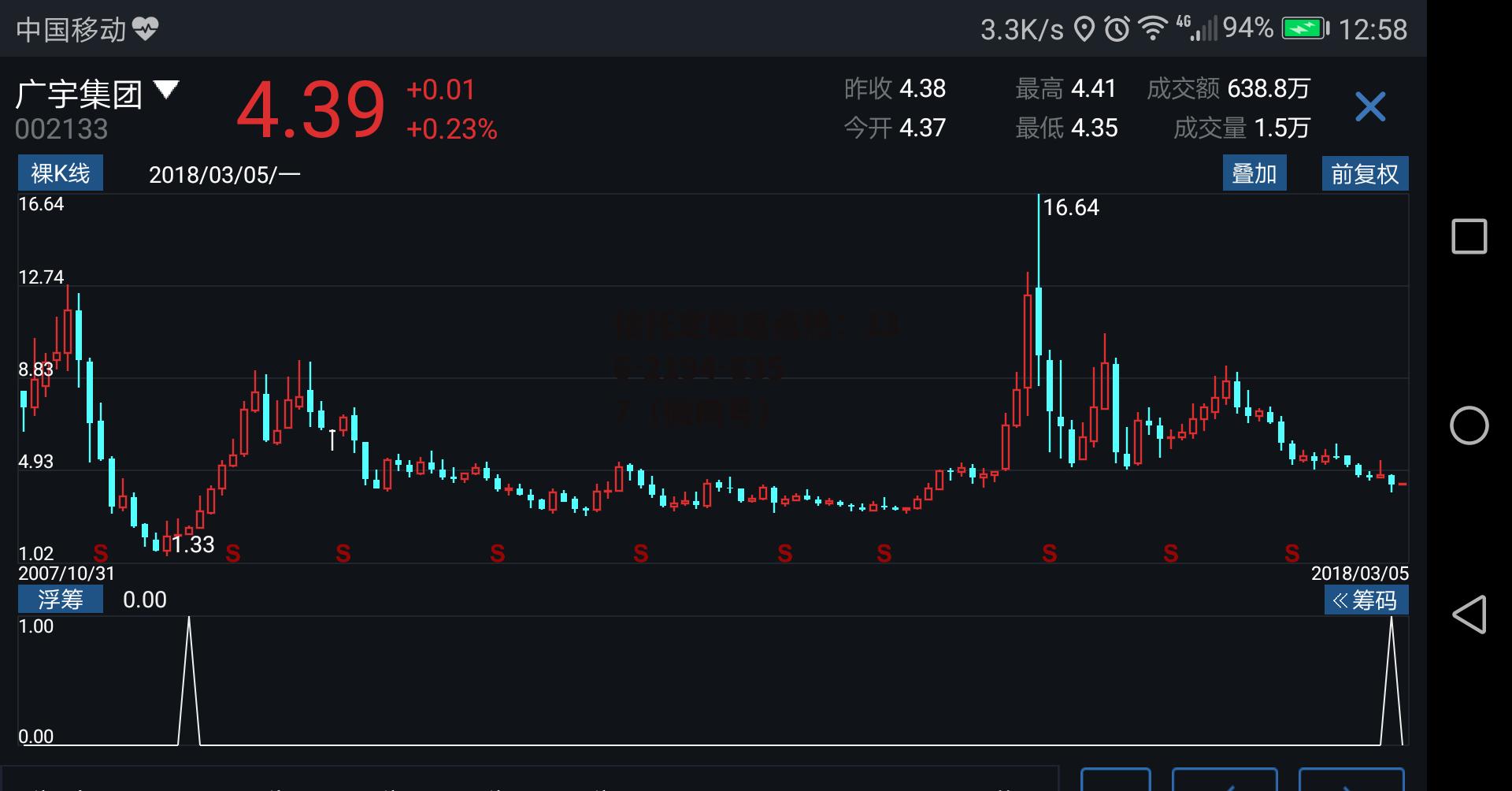Image resolution: width=1512 pixels, height=791 pixels.
Task: Tap the 12.74 price axis label
Action: coord(41,277)
